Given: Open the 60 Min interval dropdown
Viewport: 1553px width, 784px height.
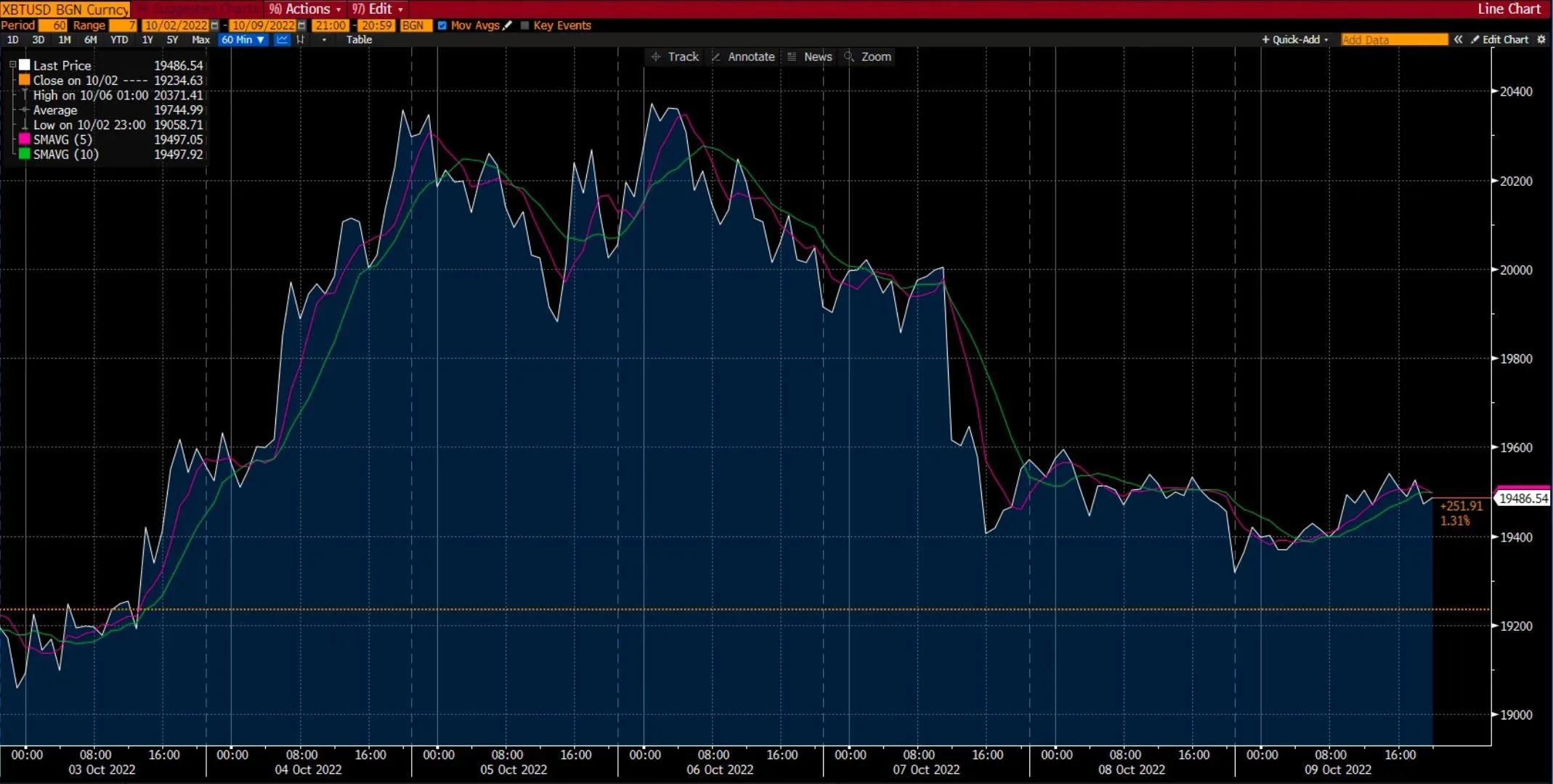Looking at the screenshot, I should coord(243,40).
